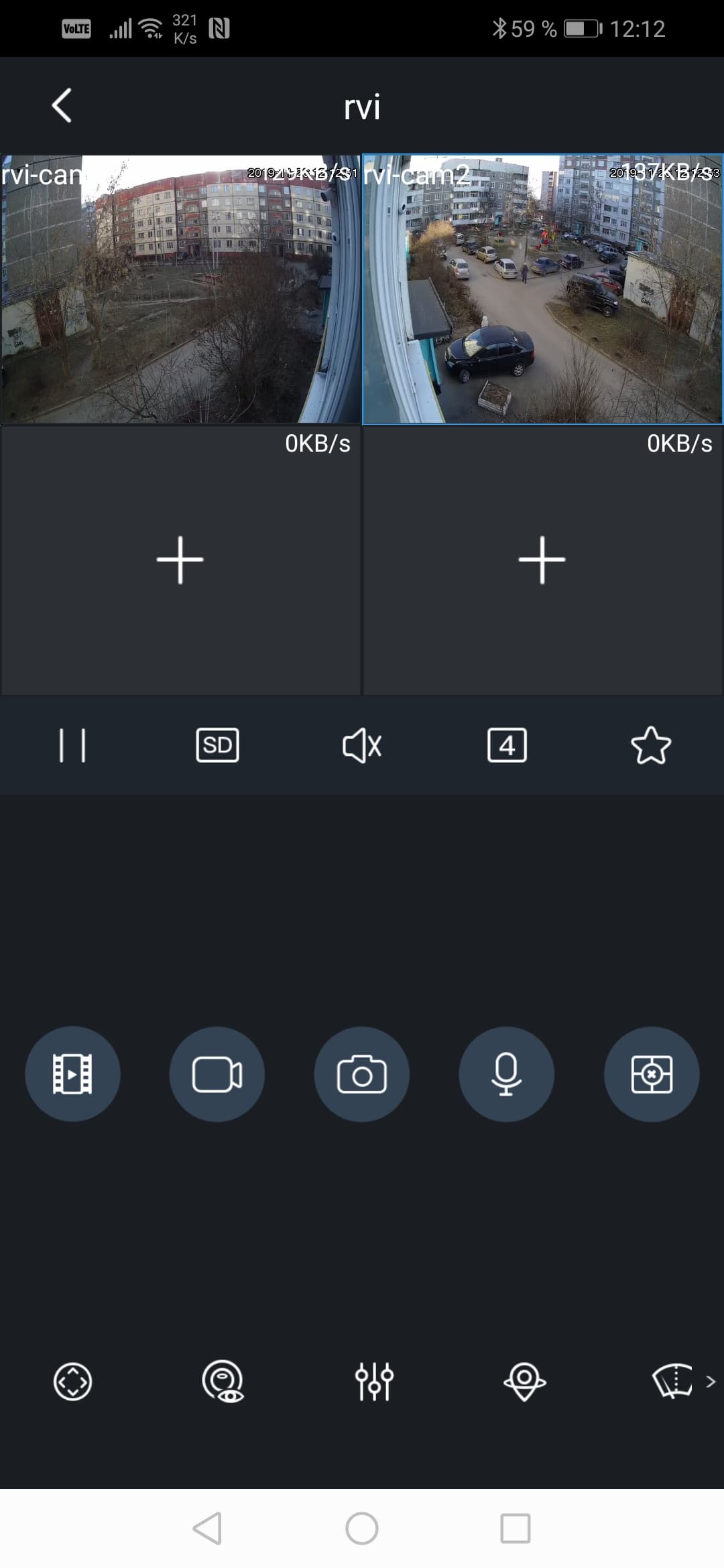Screen dimensions: 724x1568
Task: Go back with the top-left arrow
Action: click(x=62, y=105)
